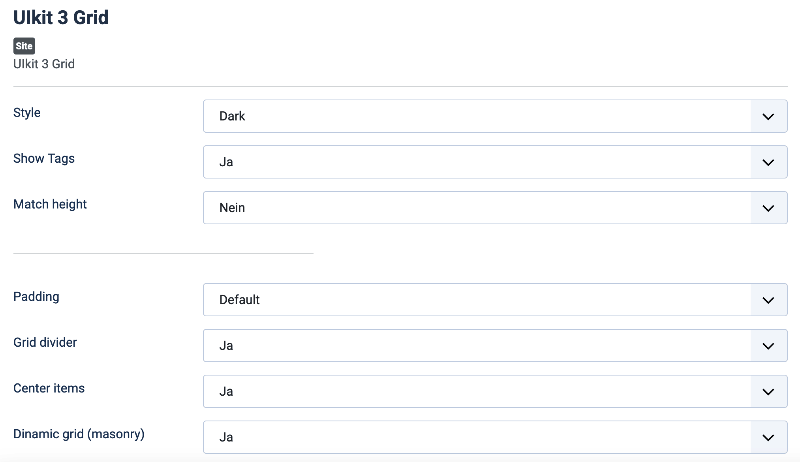
Task: Click the Padding field label
Action: pyautogui.click(x=36, y=297)
